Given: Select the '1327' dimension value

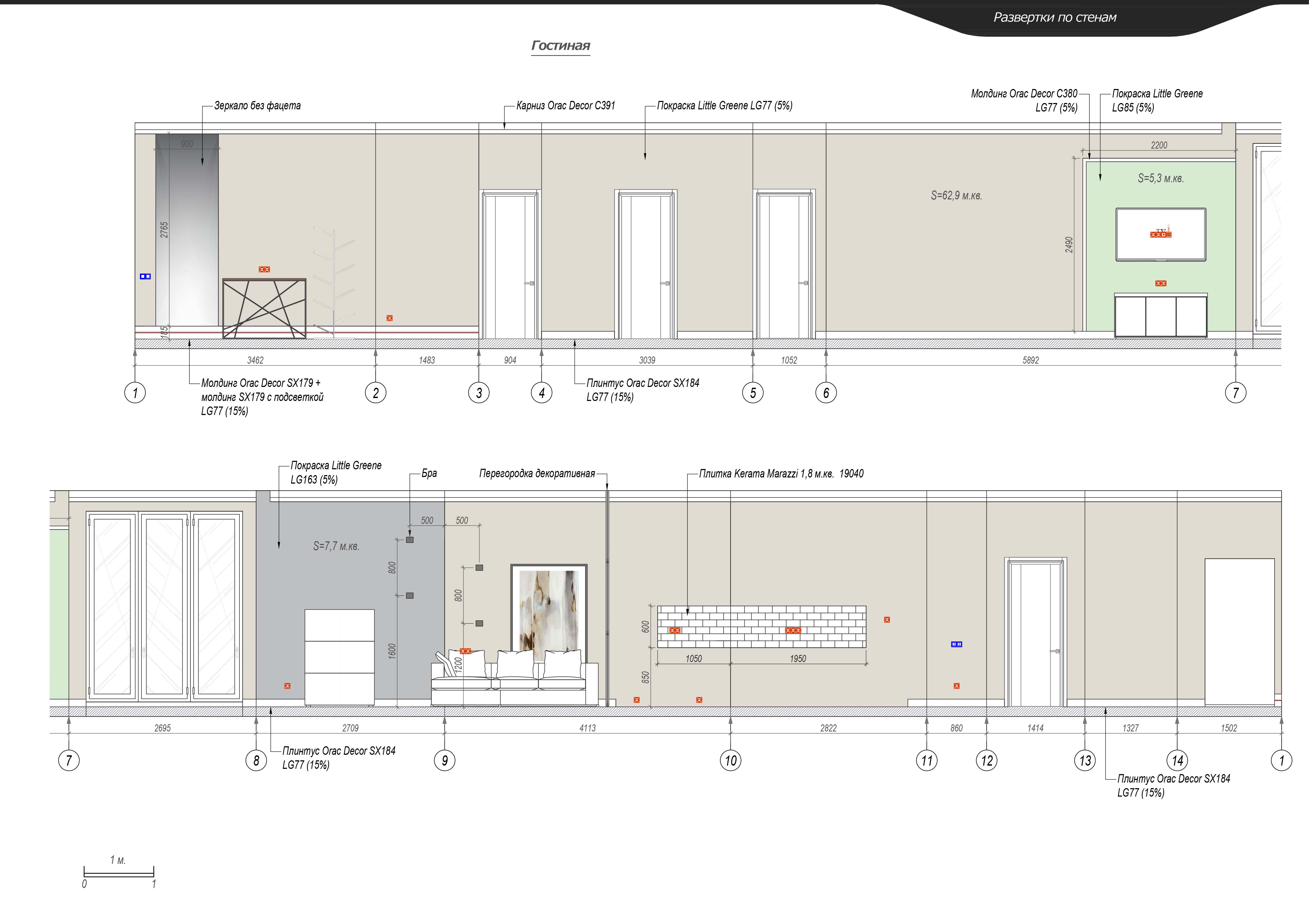Looking at the screenshot, I should pos(1130,728).
